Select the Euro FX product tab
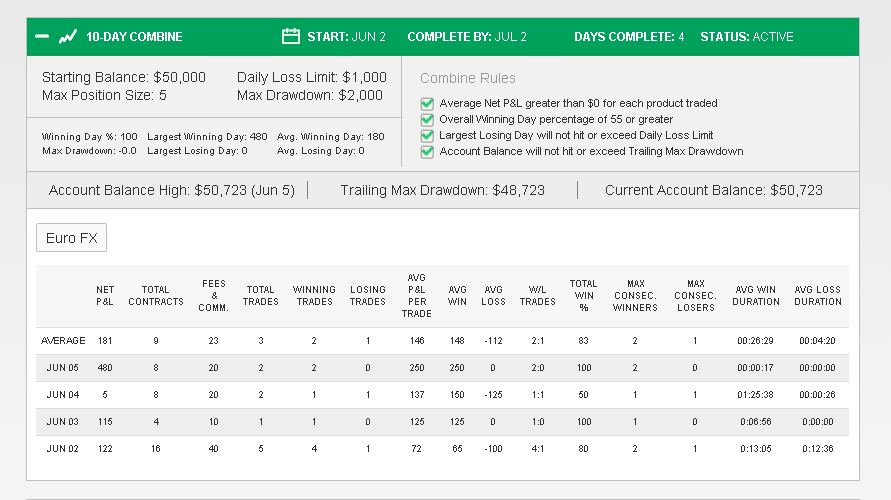891x500 pixels. (72, 238)
